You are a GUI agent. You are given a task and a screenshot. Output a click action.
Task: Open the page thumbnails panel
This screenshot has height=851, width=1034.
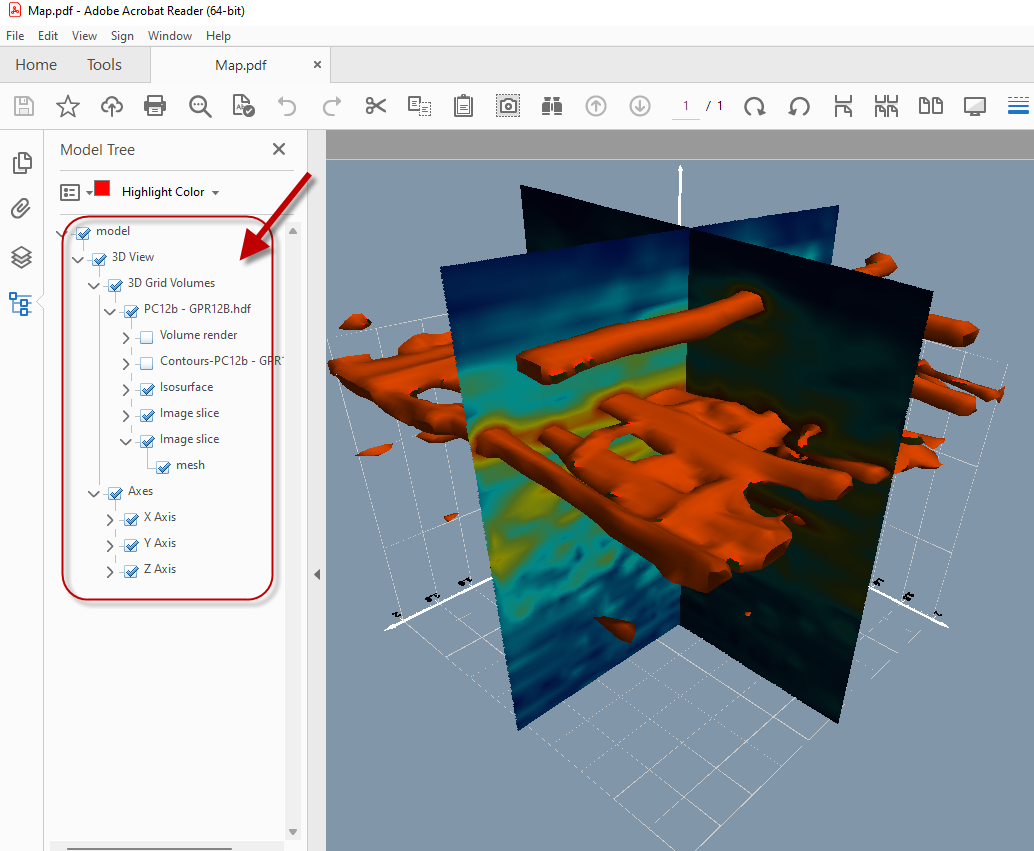click(x=21, y=163)
